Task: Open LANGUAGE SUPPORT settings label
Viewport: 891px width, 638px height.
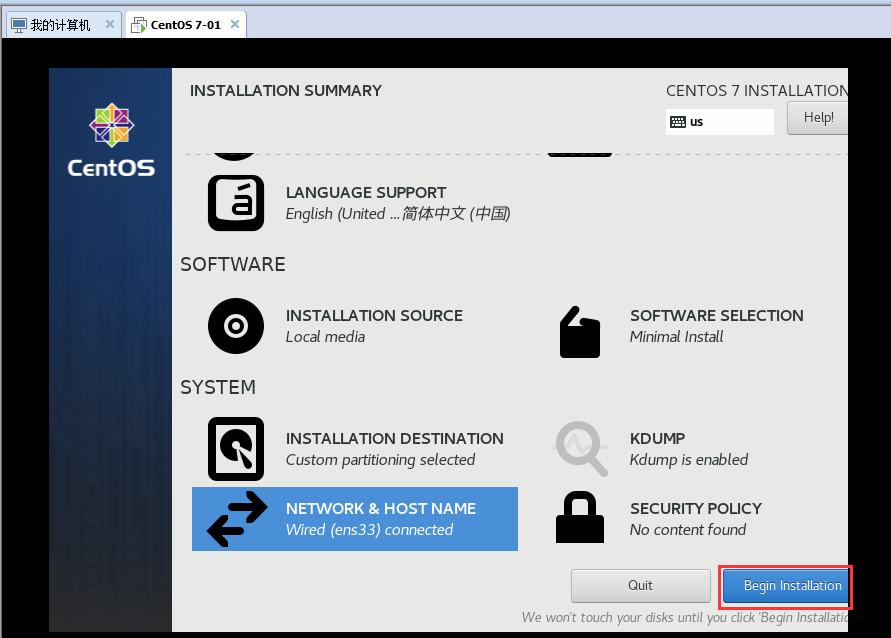Action: [x=366, y=193]
